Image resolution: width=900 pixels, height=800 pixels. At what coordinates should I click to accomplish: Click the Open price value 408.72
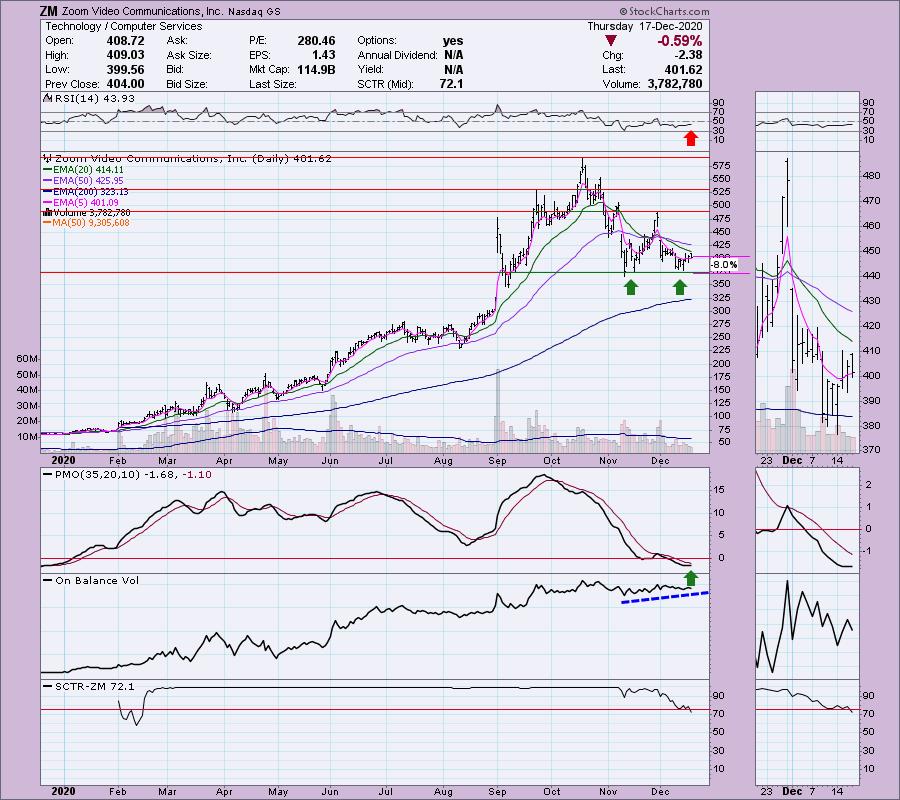point(125,41)
